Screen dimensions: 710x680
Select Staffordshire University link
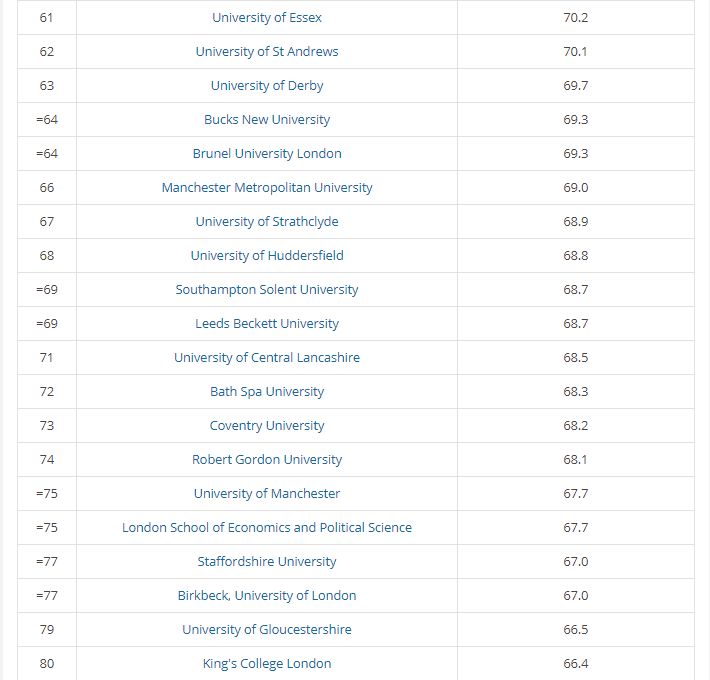point(267,561)
